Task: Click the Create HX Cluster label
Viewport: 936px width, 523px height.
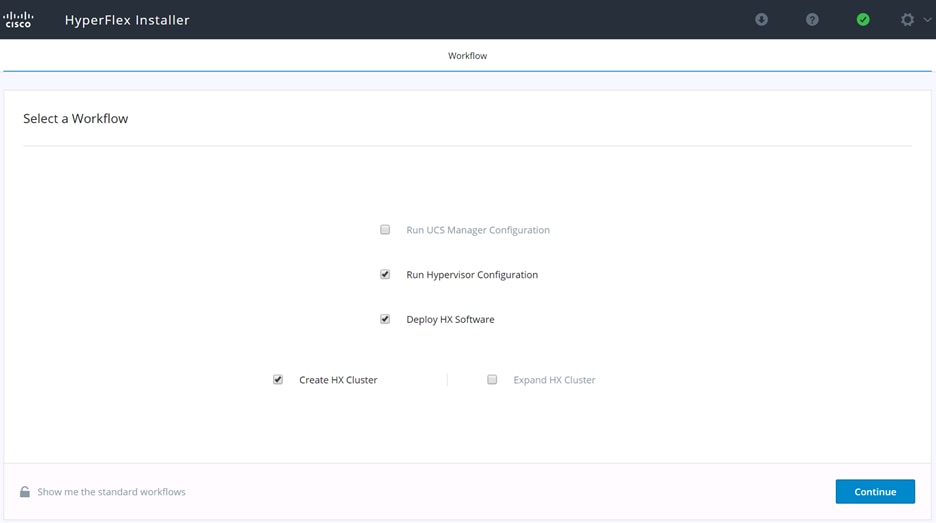Action: click(338, 380)
